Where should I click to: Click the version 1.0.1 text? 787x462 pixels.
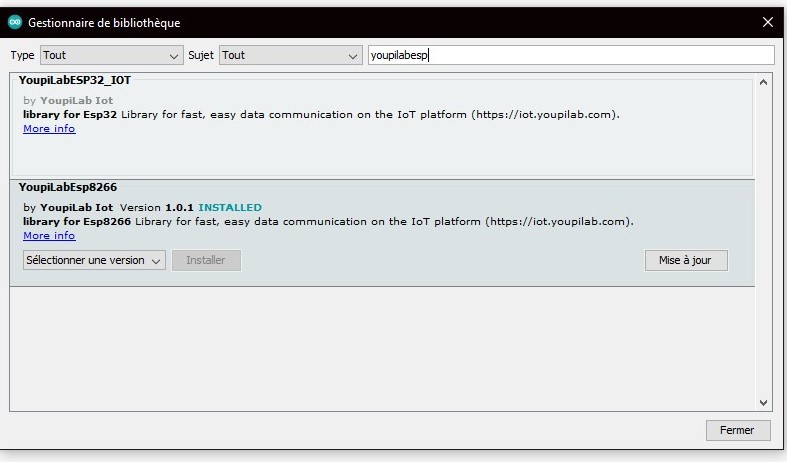pos(179,207)
